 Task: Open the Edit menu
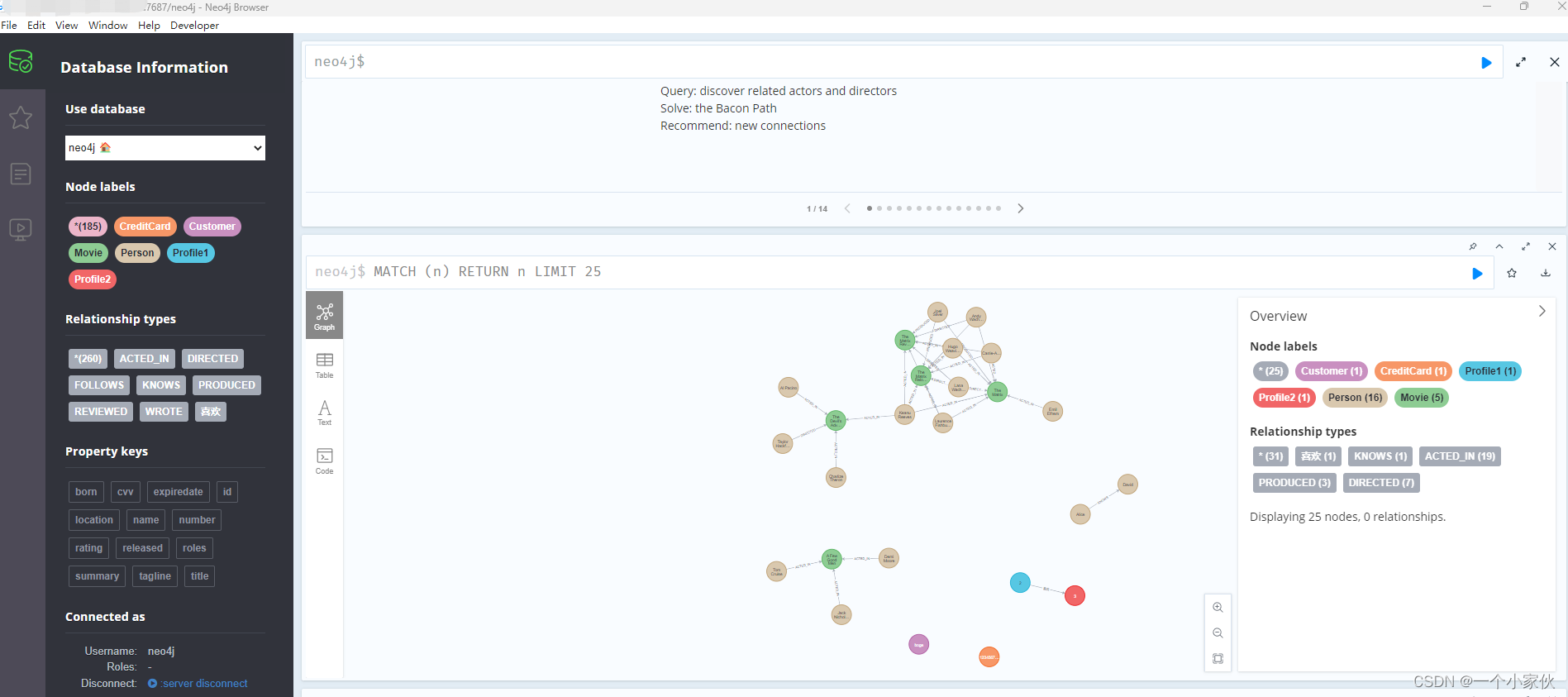pyautogui.click(x=36, y=26)
